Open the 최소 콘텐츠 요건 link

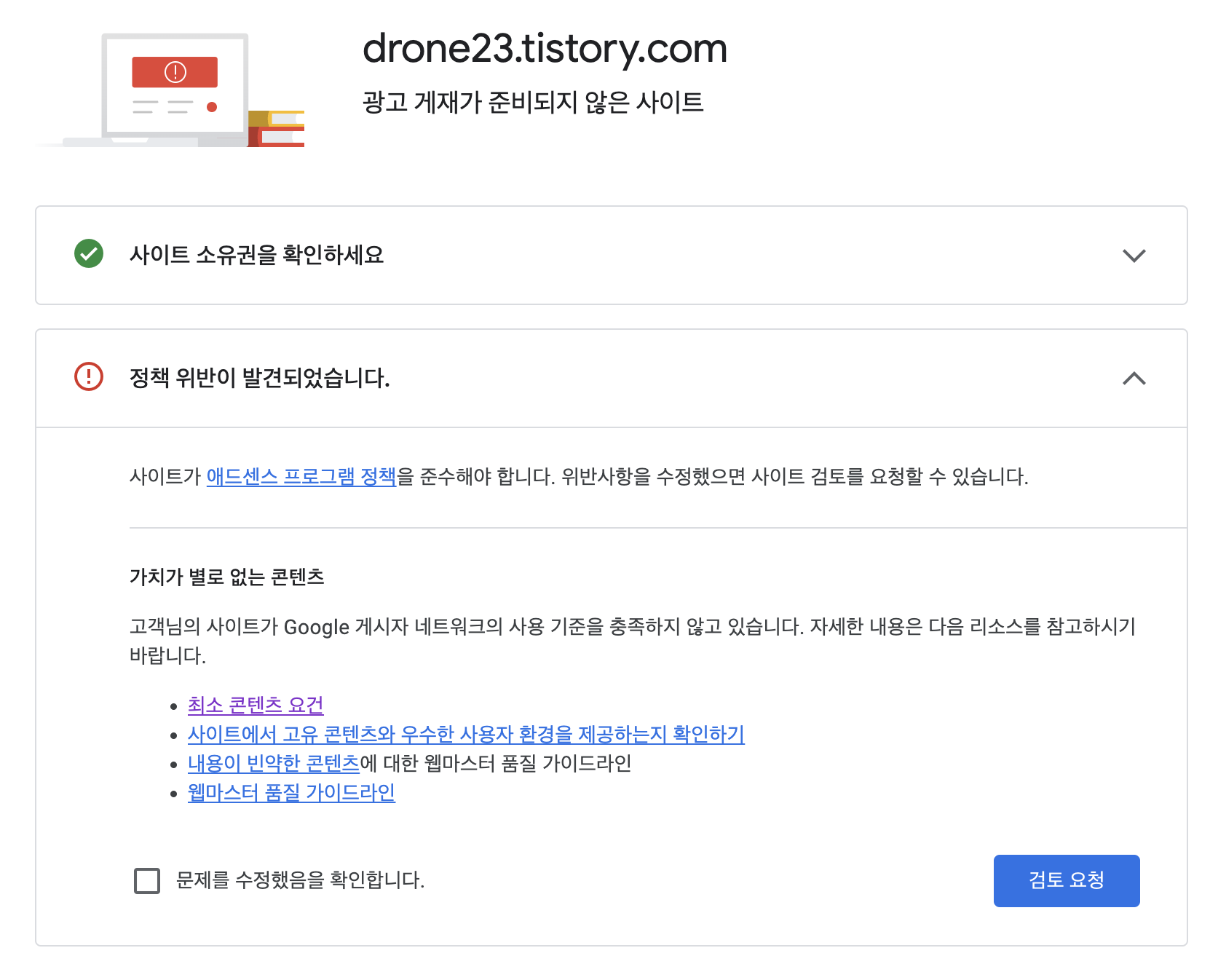click(256, 705)
